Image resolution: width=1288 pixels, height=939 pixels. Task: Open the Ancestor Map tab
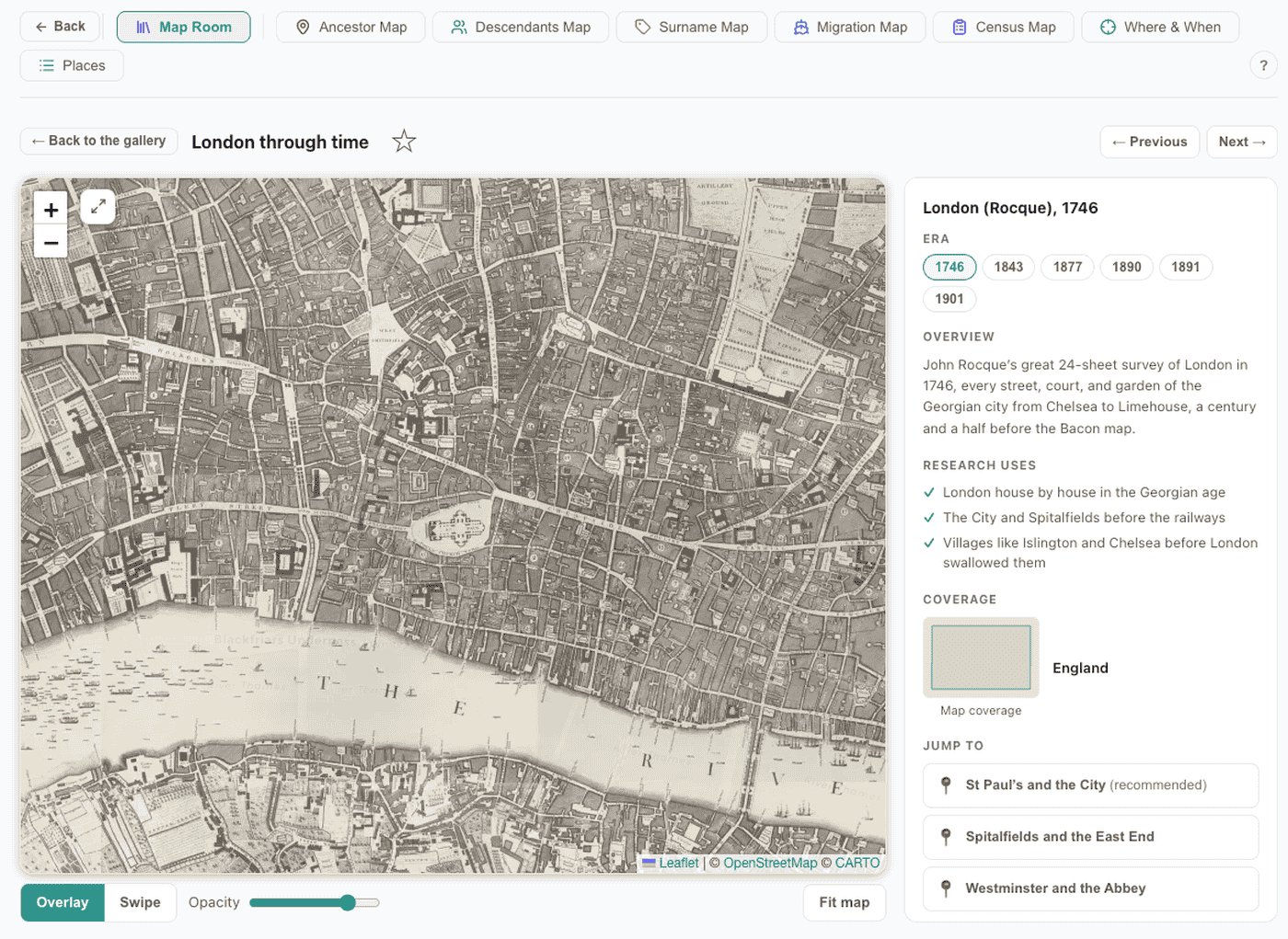[x=351, y=28]
